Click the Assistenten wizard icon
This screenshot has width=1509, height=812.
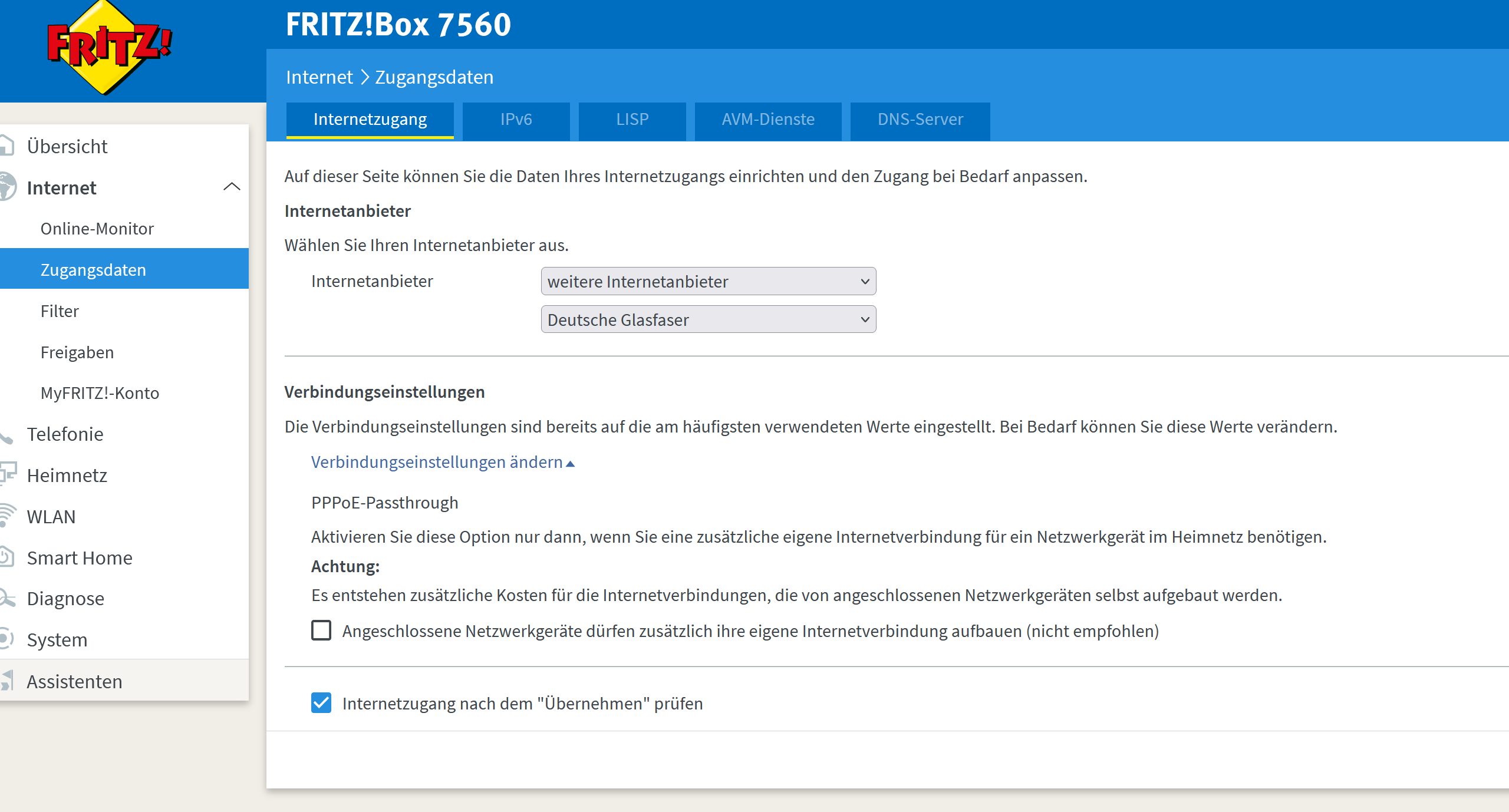click(x=6, y=680)
